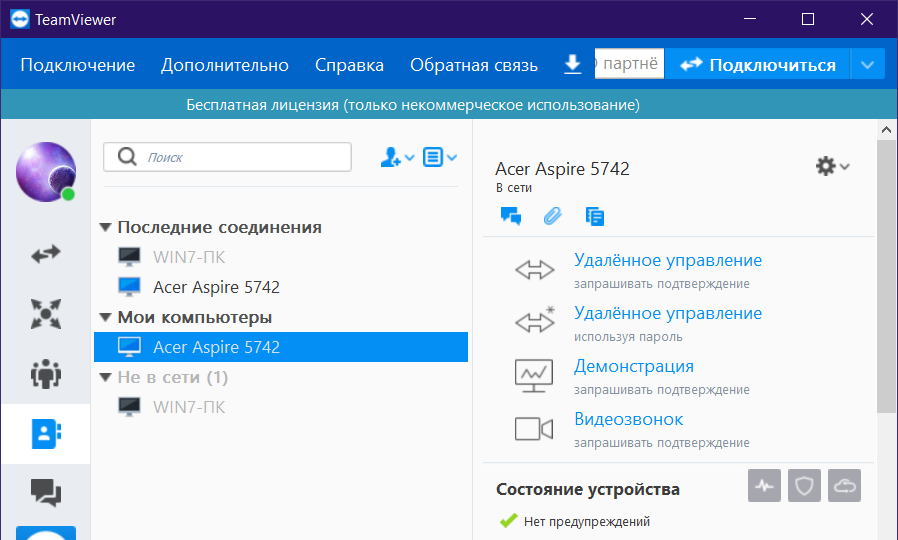
Task: Open the Meeting sidebar icon
Action: click(45, 373)
